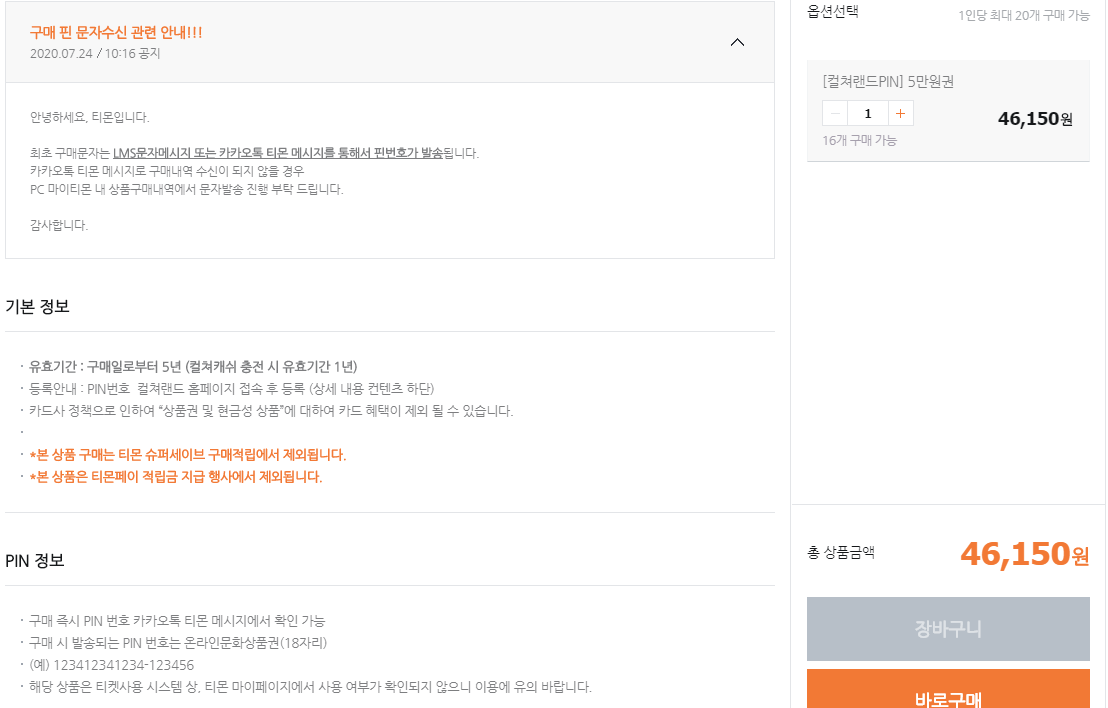1108x708 pixels.
Task: Click the option price 46,150원 in option box
Action: (1035, 119)
